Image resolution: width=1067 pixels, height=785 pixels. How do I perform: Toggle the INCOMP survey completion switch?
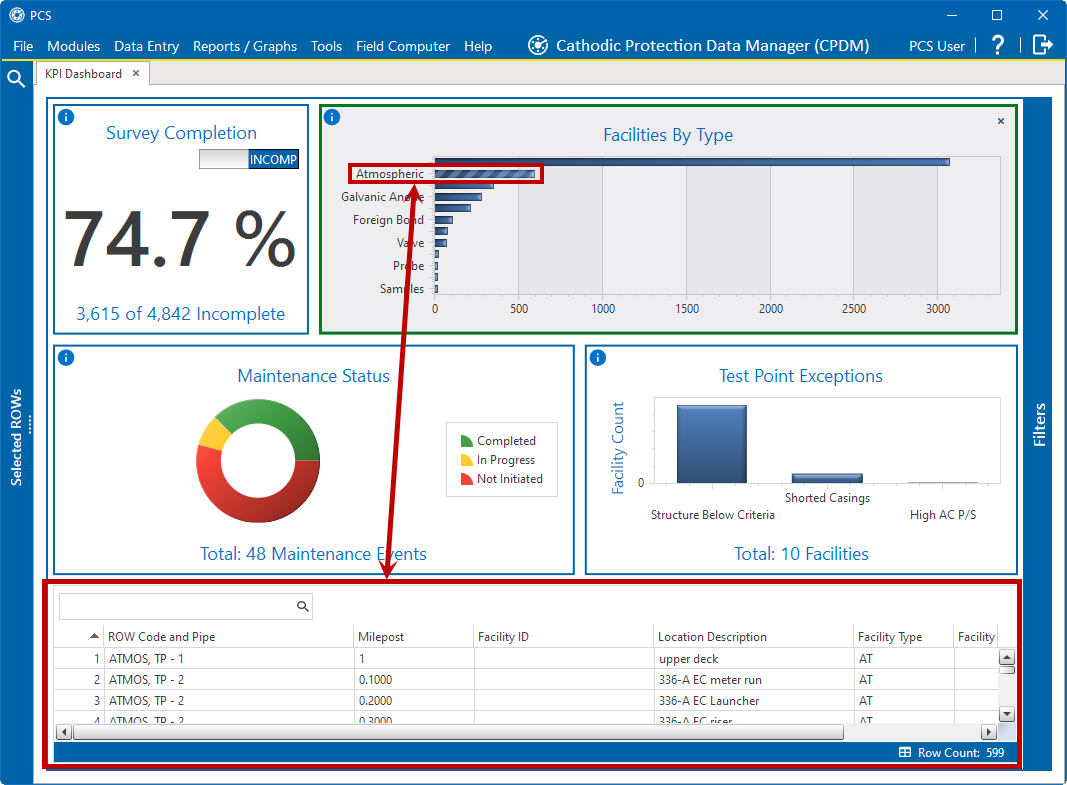(248, 159)
